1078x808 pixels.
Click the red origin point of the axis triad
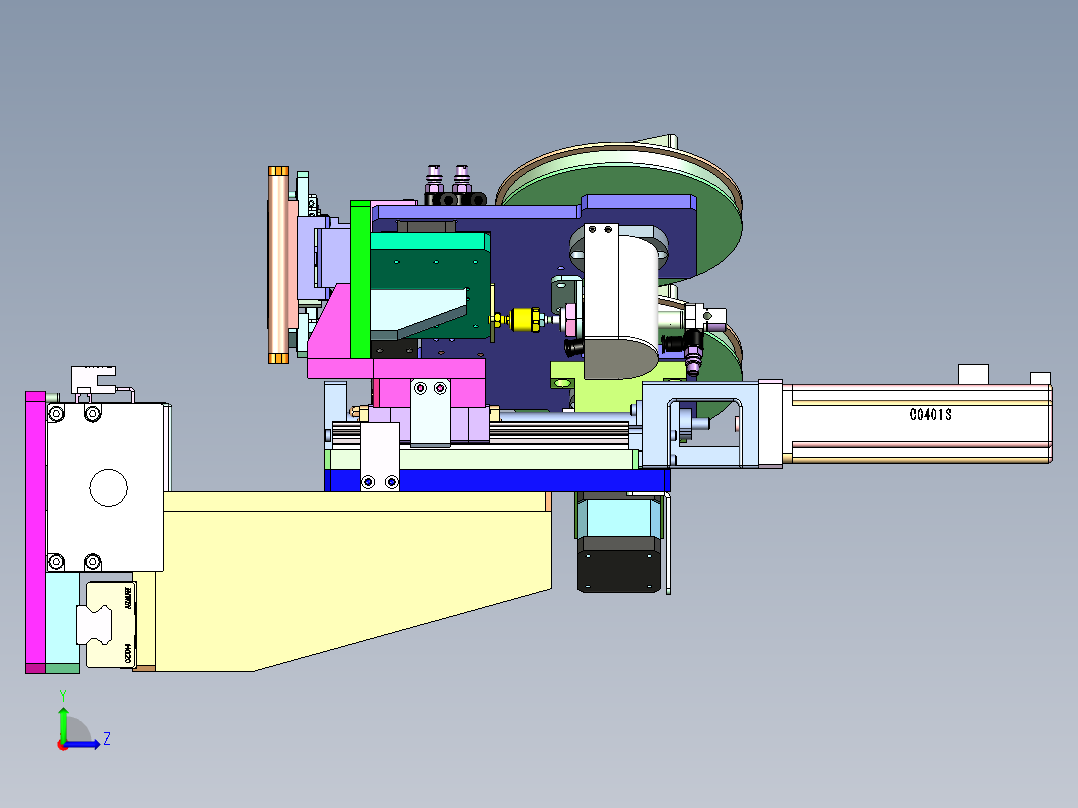coord(63,745)
